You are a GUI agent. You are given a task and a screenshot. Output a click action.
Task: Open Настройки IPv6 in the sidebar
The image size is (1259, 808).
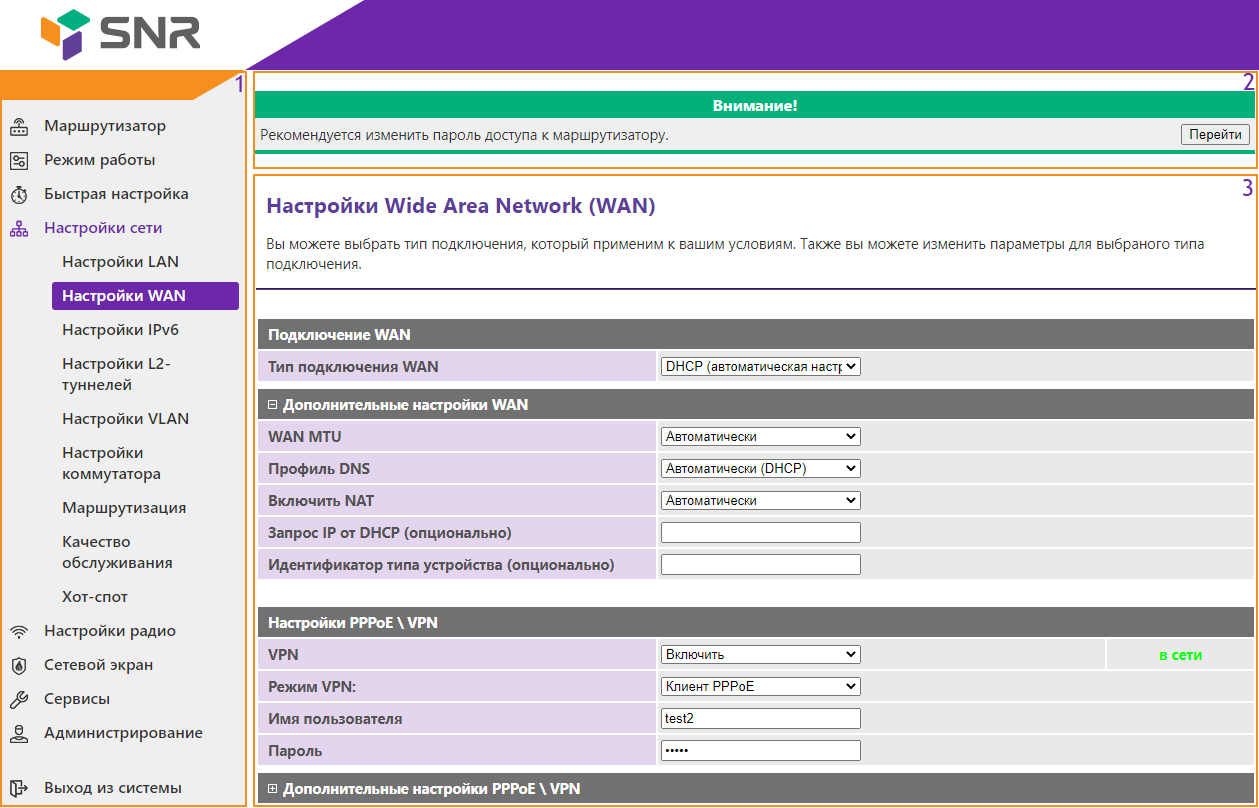(x=120, y=330)
